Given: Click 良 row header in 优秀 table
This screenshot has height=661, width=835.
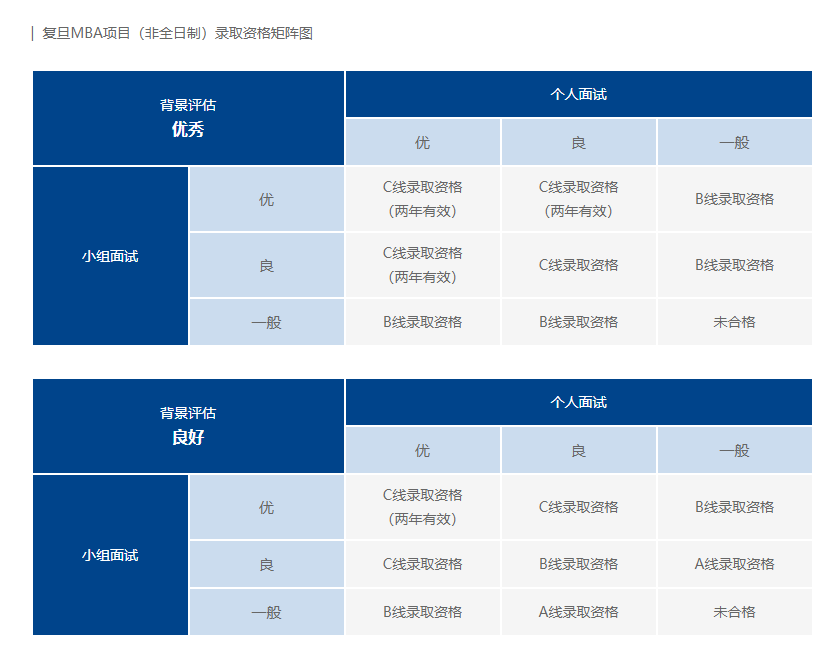Looking at the screenshot, I should point(266,265).
